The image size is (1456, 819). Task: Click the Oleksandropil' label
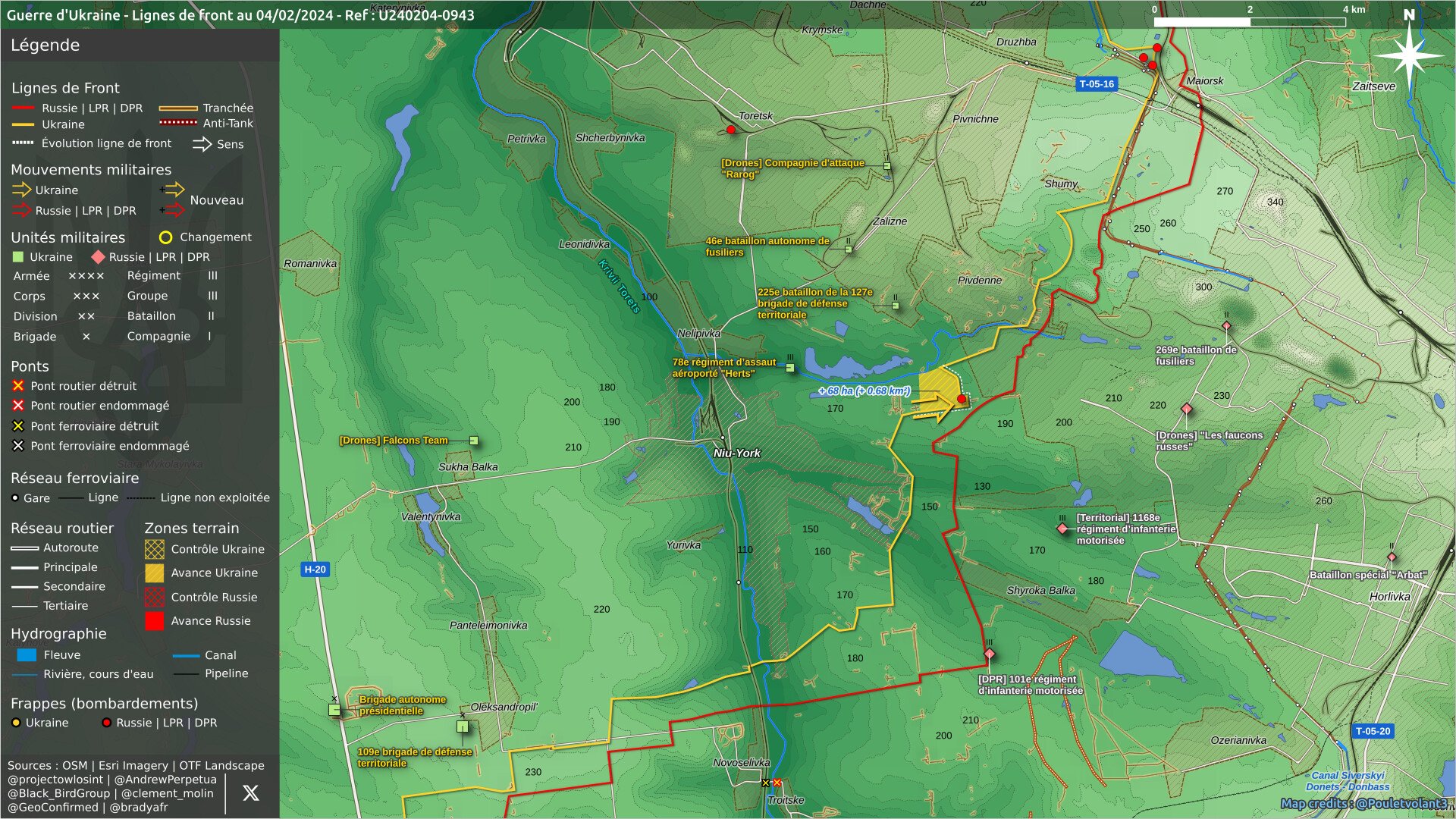[x=504, y=707]
